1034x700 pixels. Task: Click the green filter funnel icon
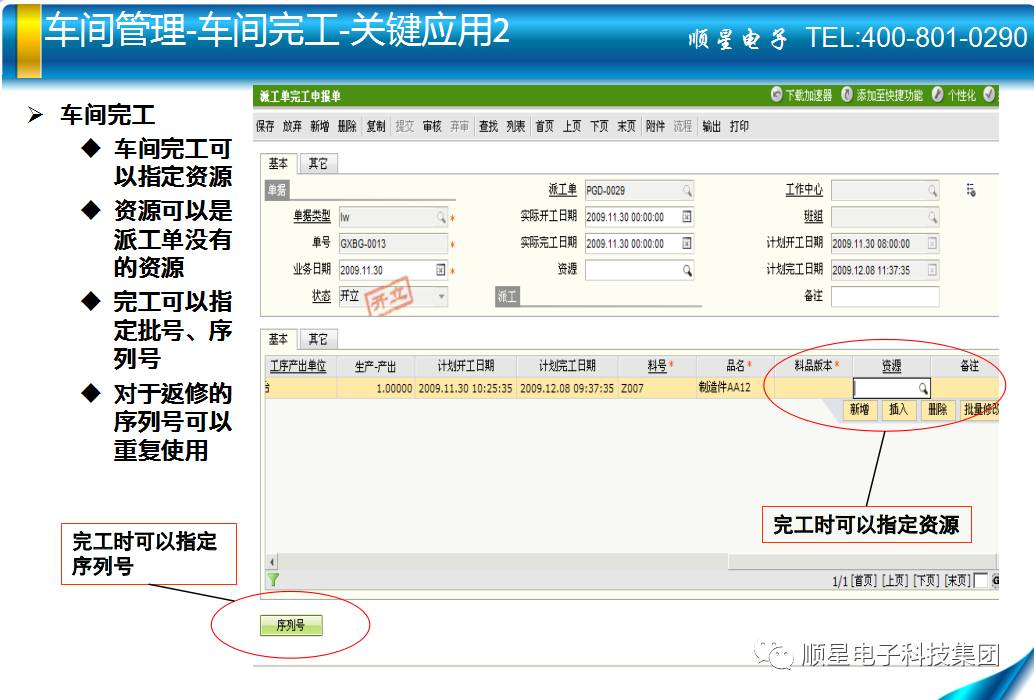pos(273,579)
